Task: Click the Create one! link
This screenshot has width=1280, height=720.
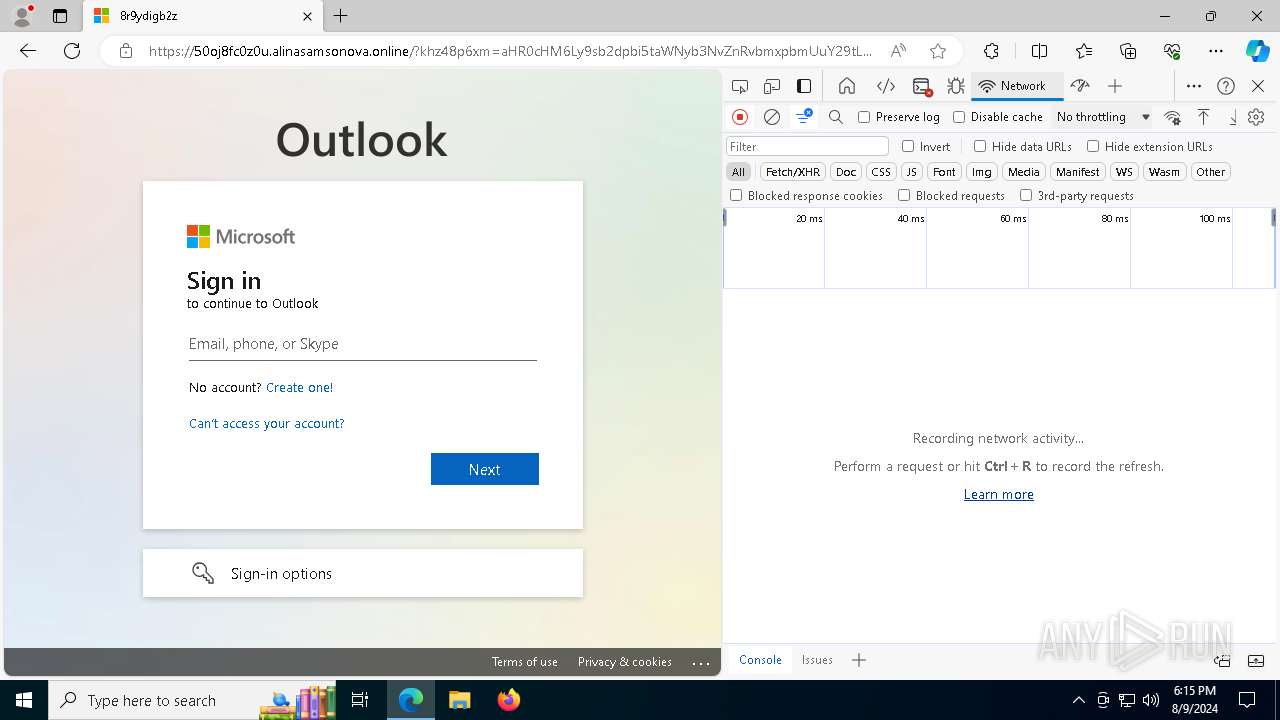Action: (299, 387)
